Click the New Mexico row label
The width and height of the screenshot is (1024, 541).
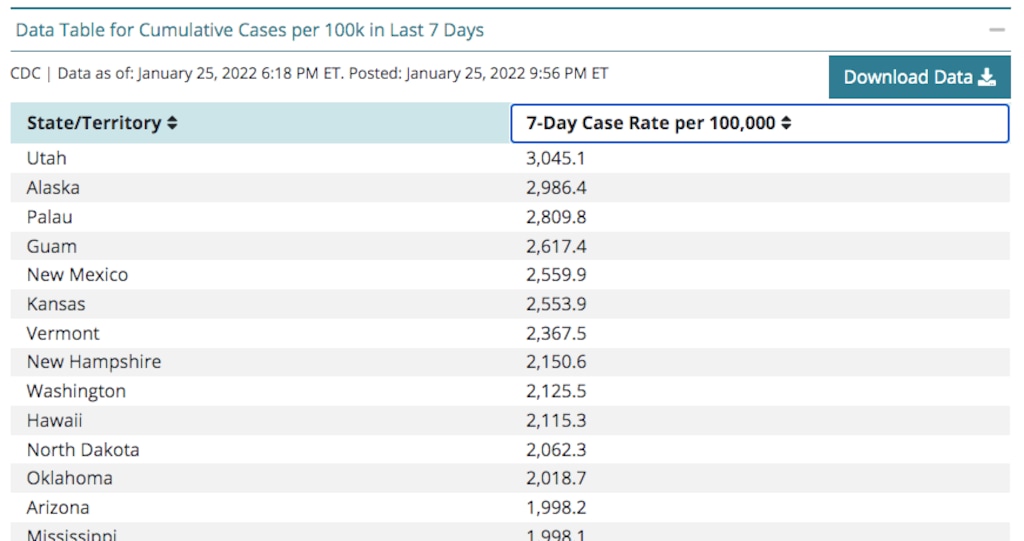click(77, 274)
